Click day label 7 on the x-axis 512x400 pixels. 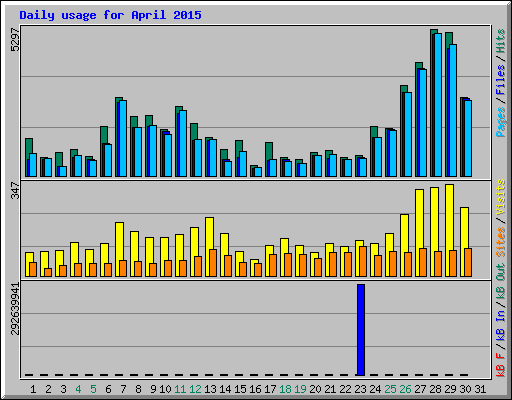123,389
